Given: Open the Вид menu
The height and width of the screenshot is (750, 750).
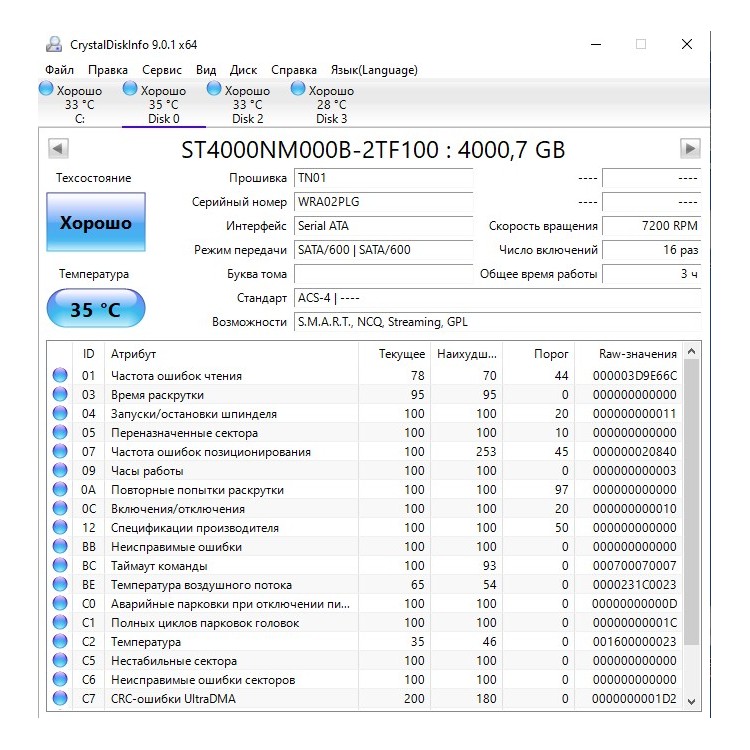Looking at the screenshot, I should click(206, 70).
